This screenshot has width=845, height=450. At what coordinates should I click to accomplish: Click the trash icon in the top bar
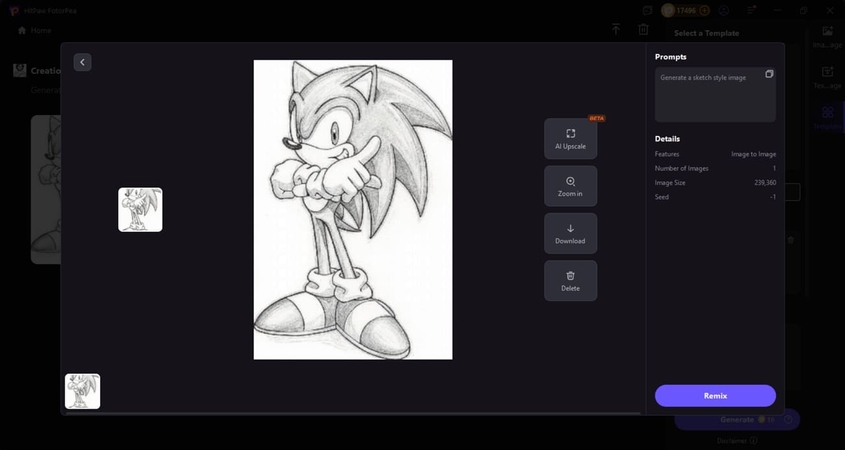(643, 29)
